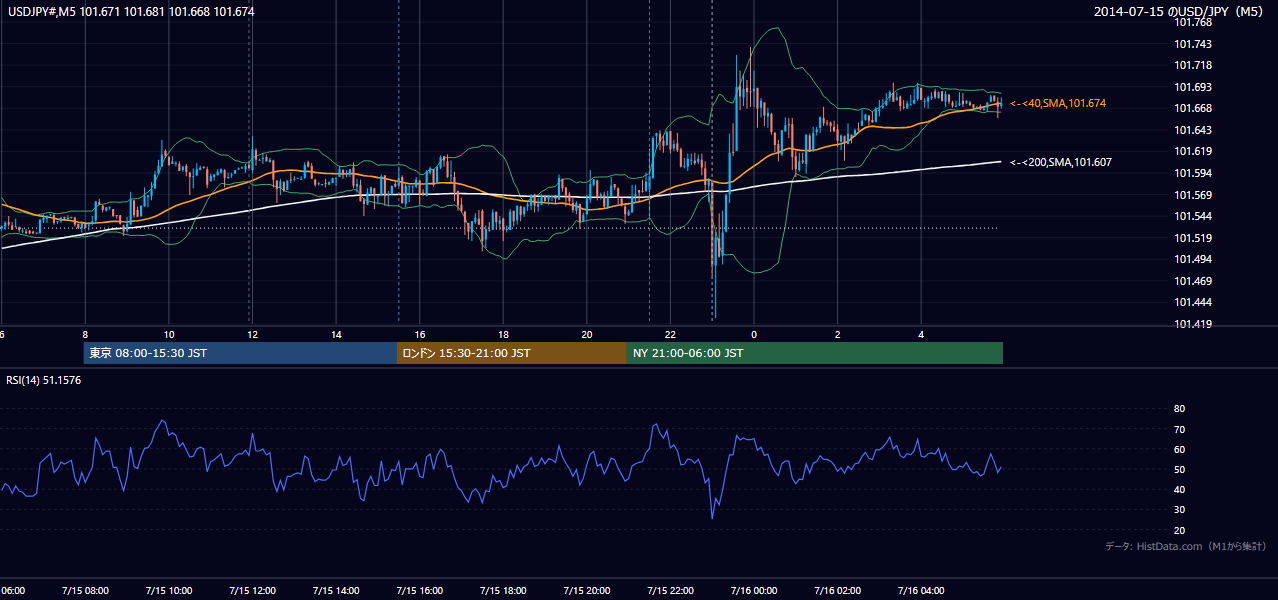
Task: Click the 7/15 16:00 bottom time label
Action: point(419,591)
